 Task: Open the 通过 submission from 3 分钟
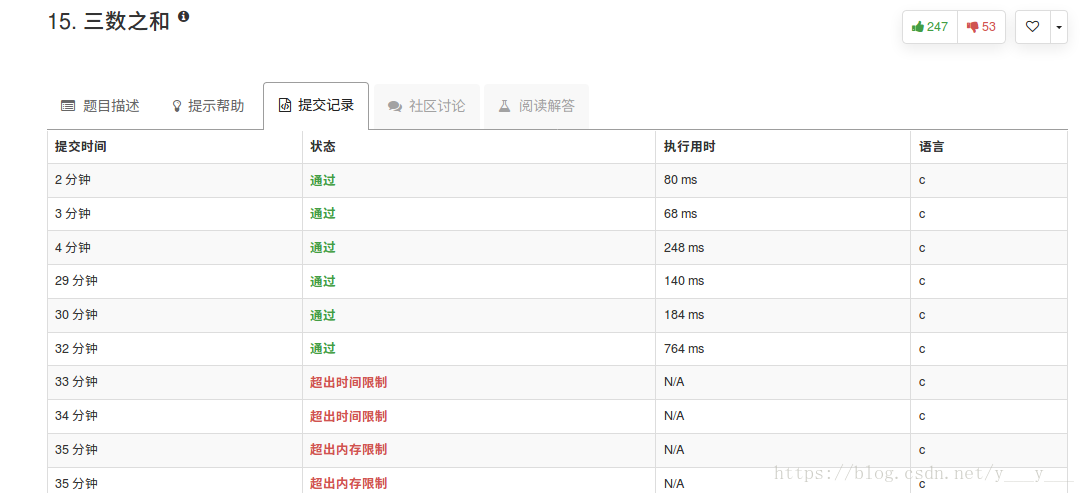(x=322, y=214)
